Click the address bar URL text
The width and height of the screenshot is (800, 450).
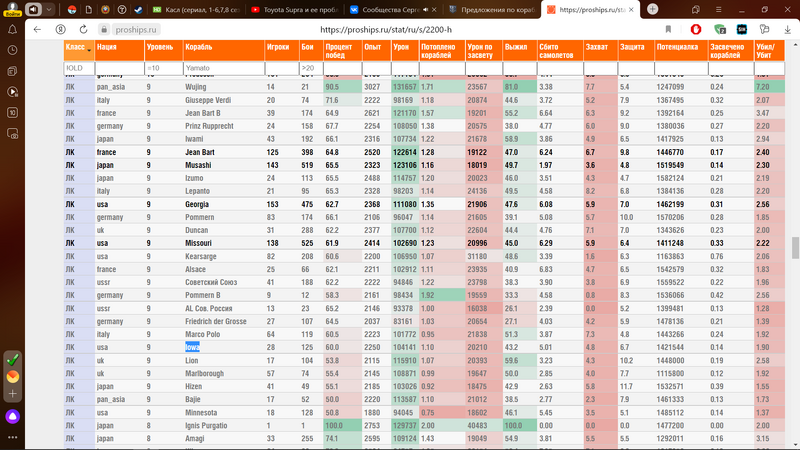point(386,30)
